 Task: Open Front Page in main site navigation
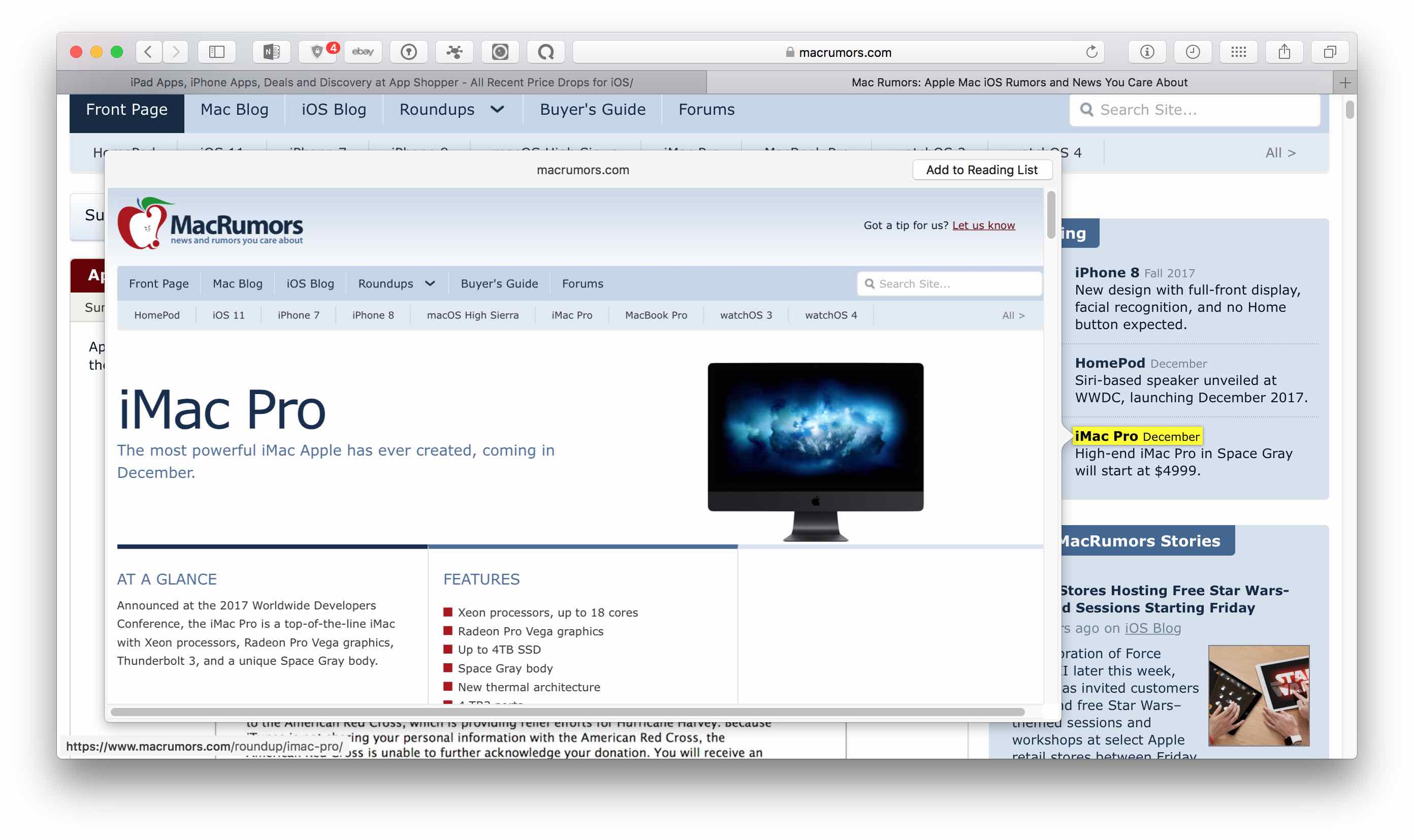pos(127,110)
